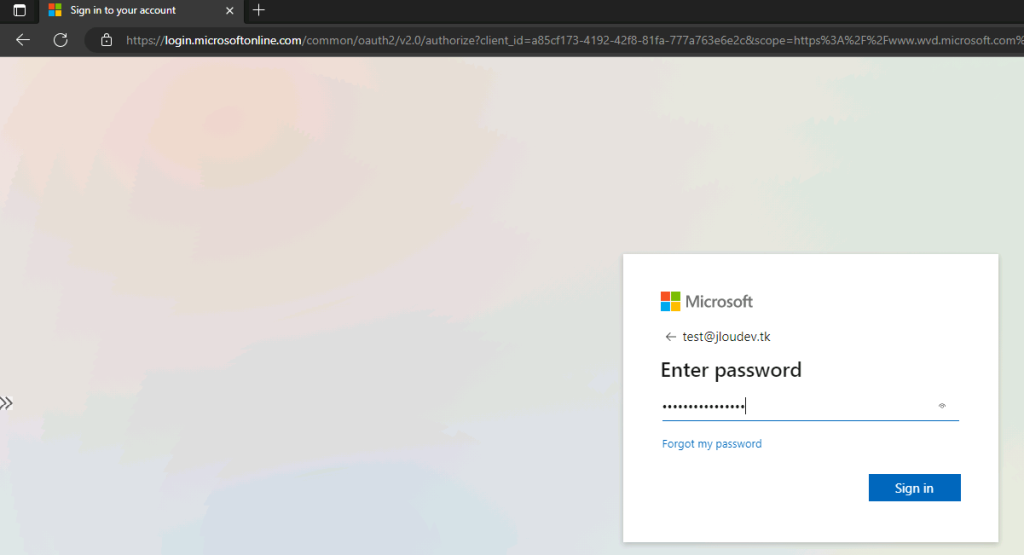This screenshot has height=555, width=1024.
Task: Close the Sign in to your account tab
Action: 229,10
